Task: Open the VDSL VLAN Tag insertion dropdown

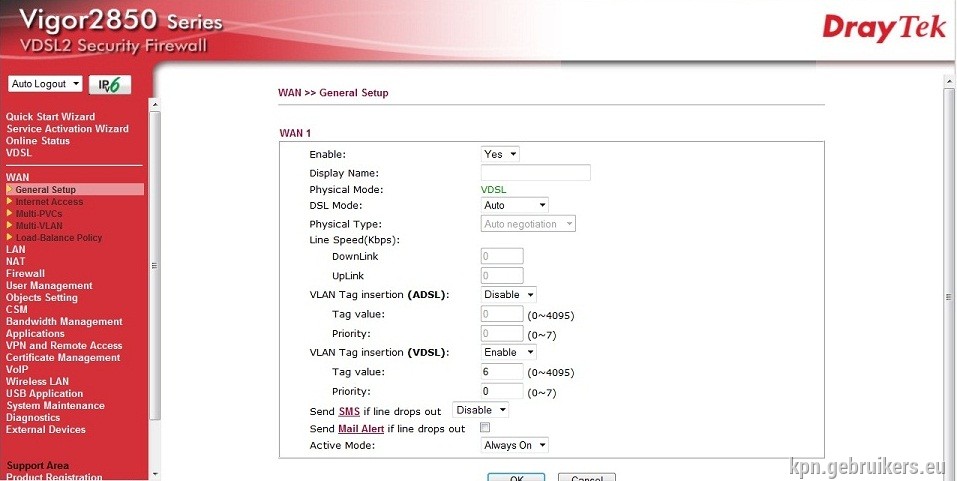Action: tap(508, 352)
